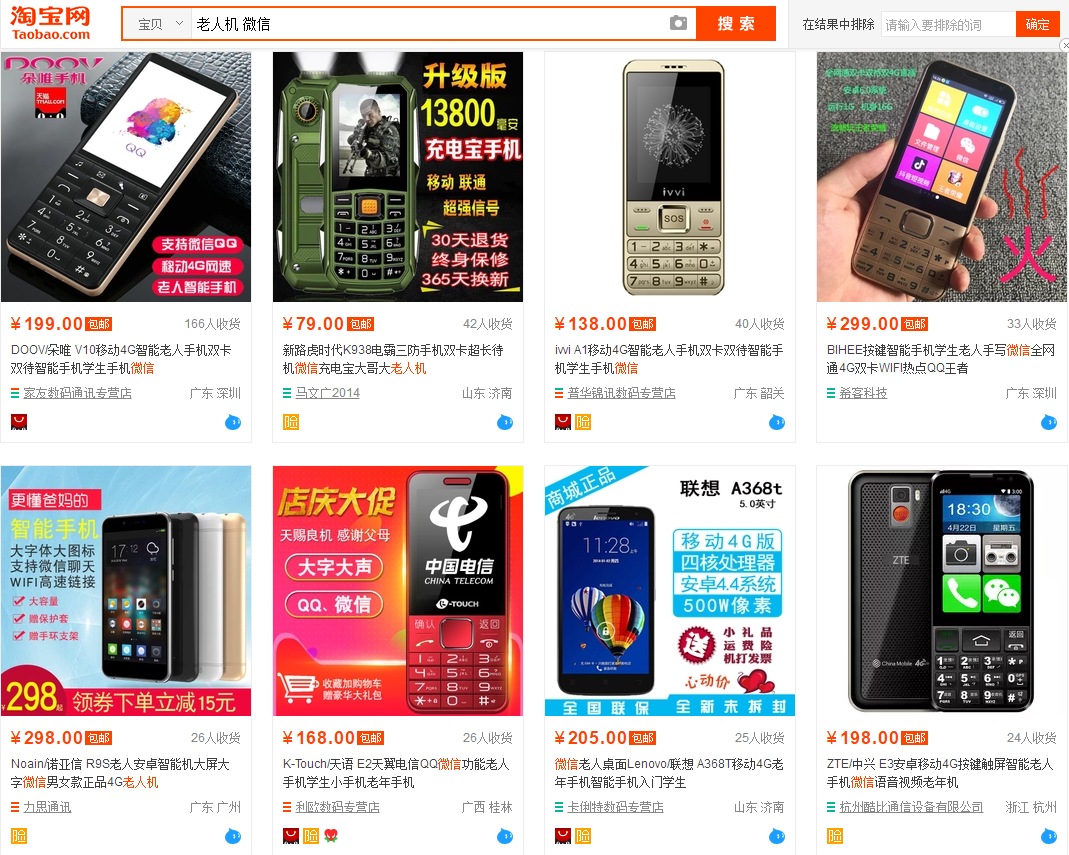This screenshot has width=1069, height=855.
Task: Open the Lenovo A368t product image
Action: click(670, 591)
